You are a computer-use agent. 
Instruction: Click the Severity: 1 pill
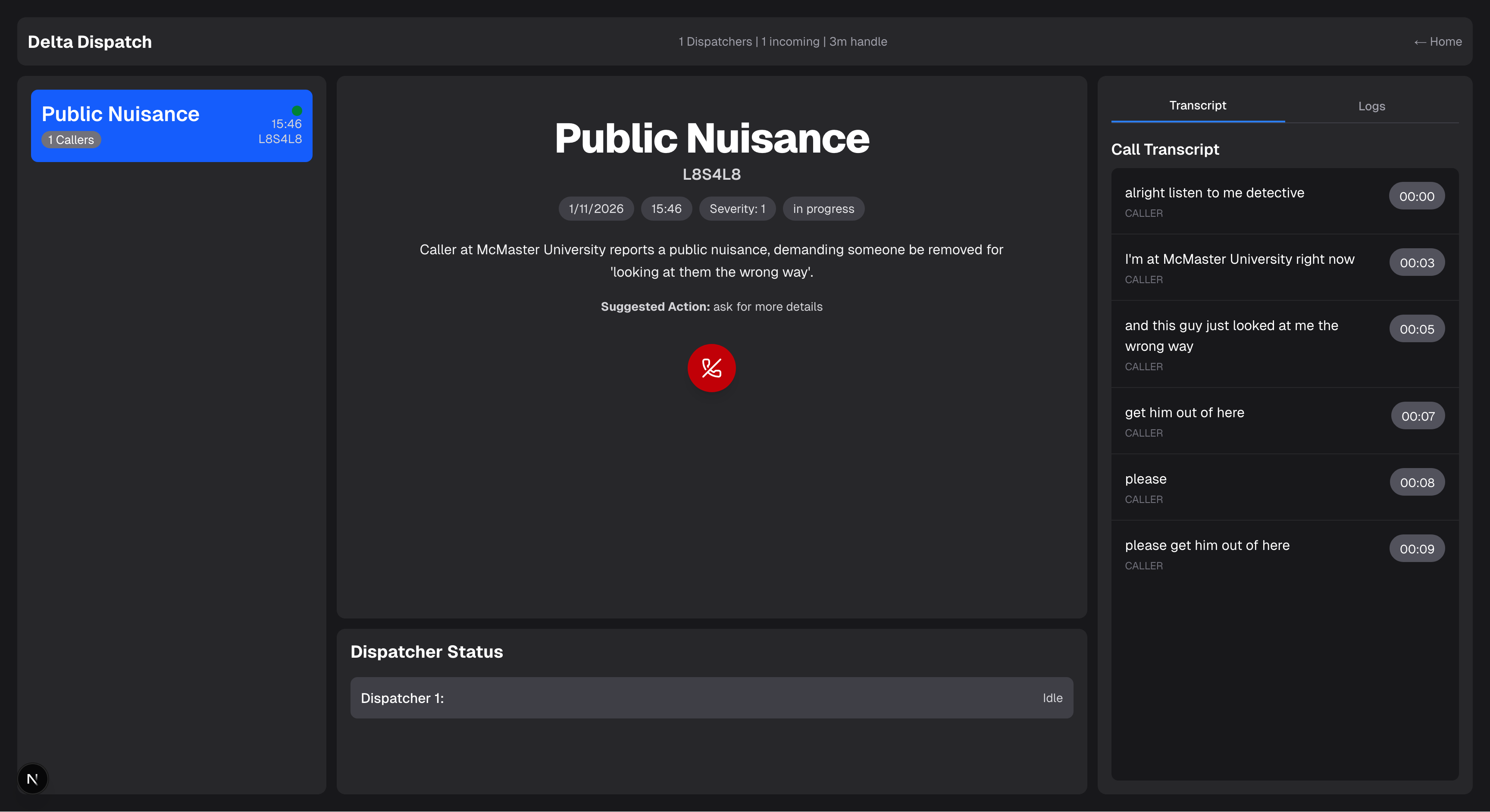pyautogui.click(x=737, y=209)
